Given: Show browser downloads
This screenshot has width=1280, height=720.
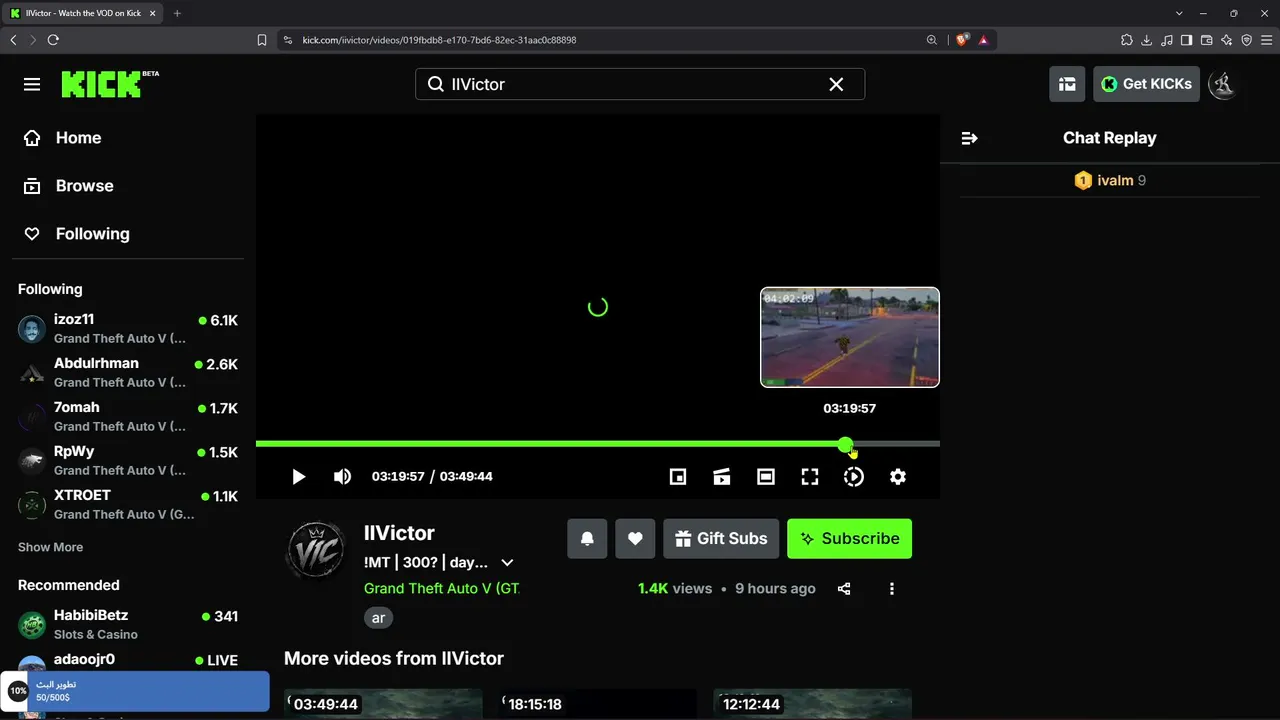Looking at the screenshot, I should click(1147, 40).
